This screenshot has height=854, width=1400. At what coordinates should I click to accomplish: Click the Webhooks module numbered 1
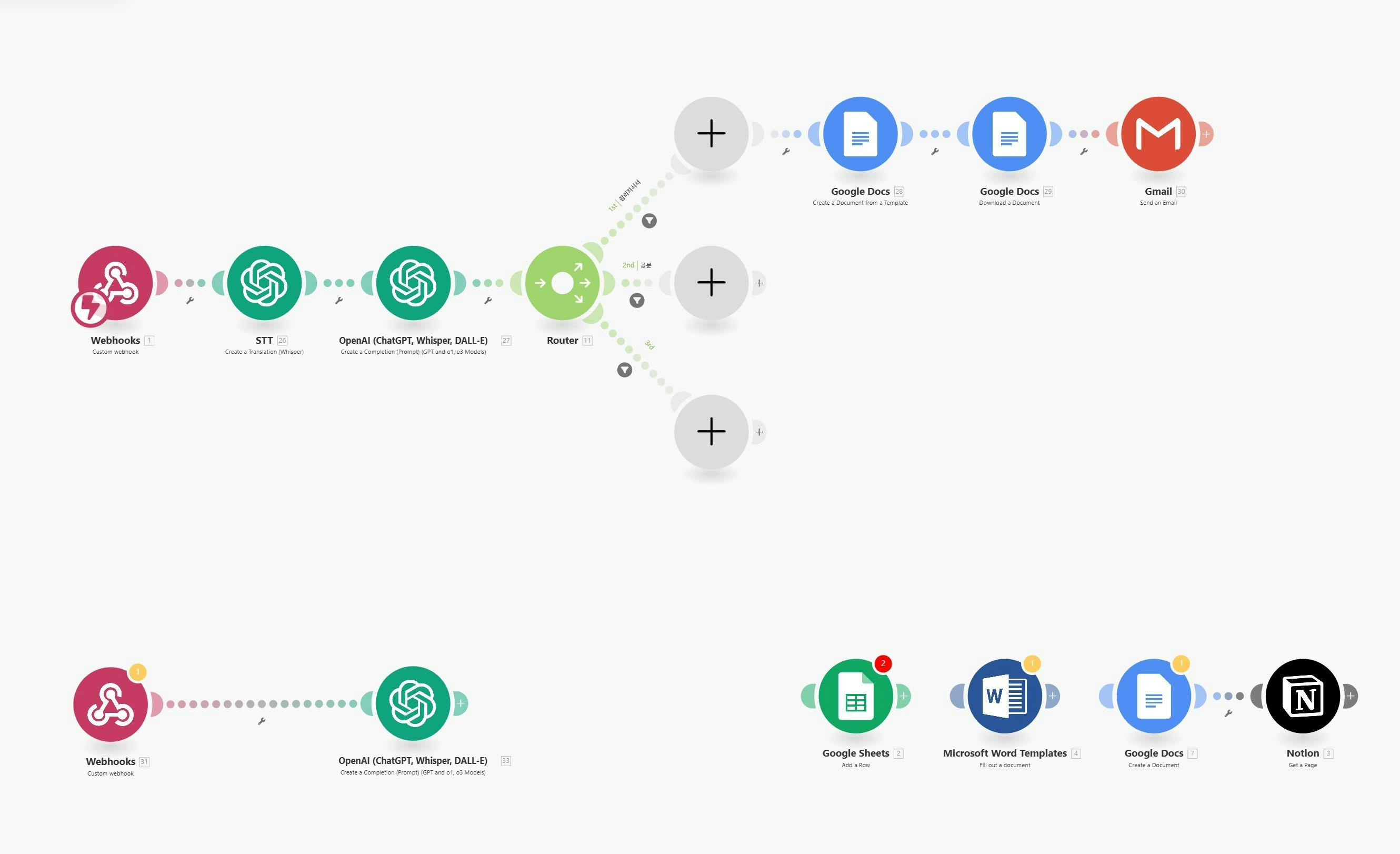[115, 283]
